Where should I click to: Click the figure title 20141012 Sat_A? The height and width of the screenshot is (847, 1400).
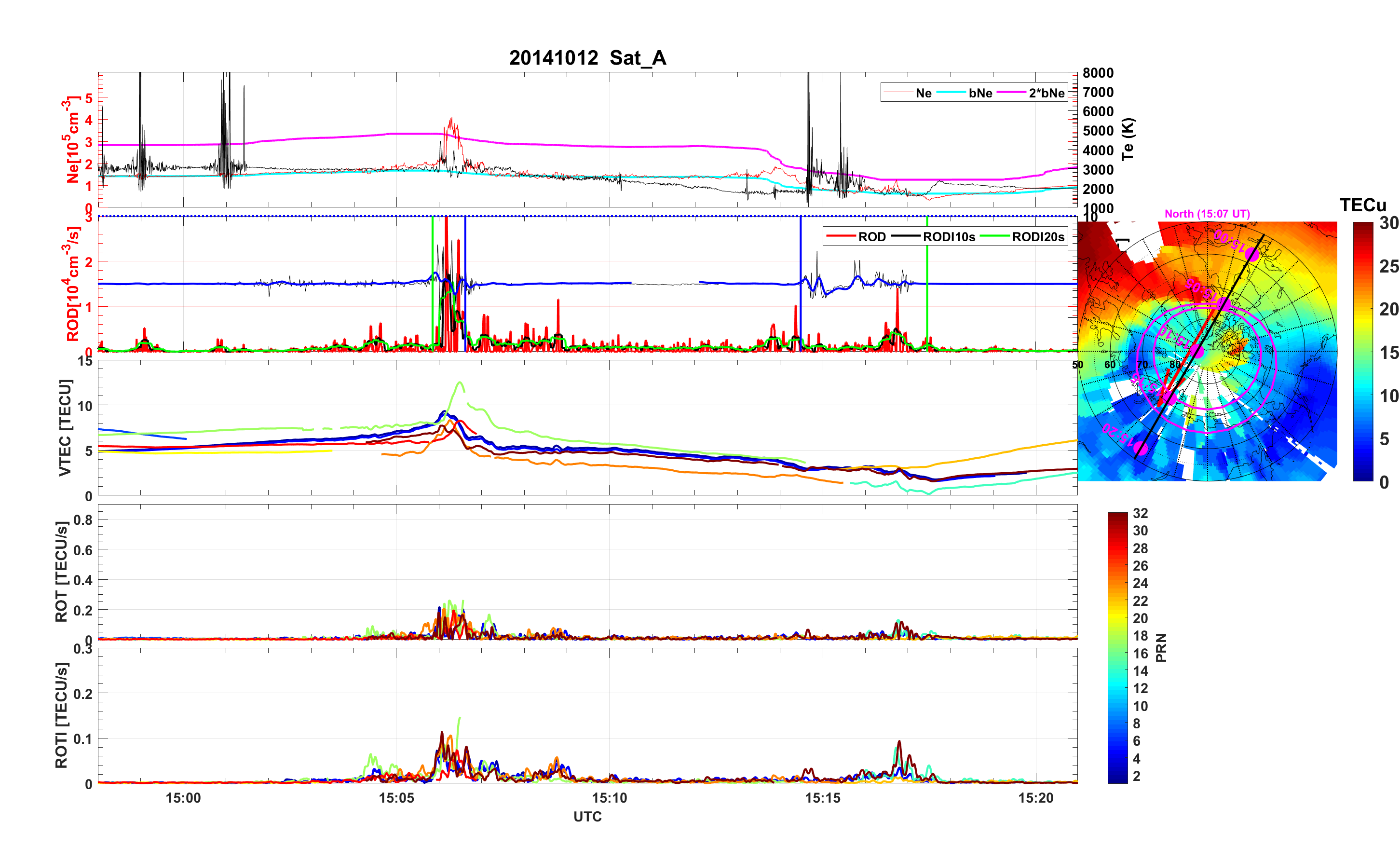[587, 58]
